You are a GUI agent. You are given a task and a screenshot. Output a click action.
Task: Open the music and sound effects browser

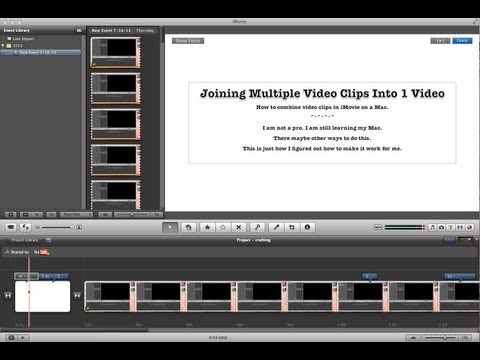tap(432, 227)
